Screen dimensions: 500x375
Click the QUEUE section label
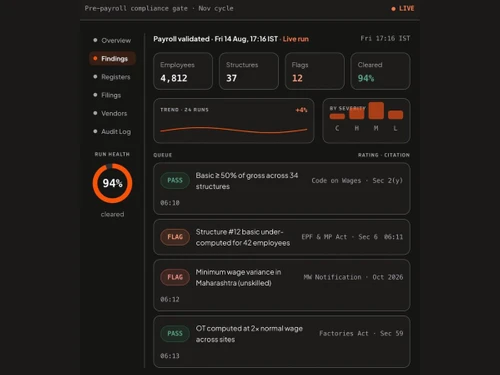click(163, 155)
